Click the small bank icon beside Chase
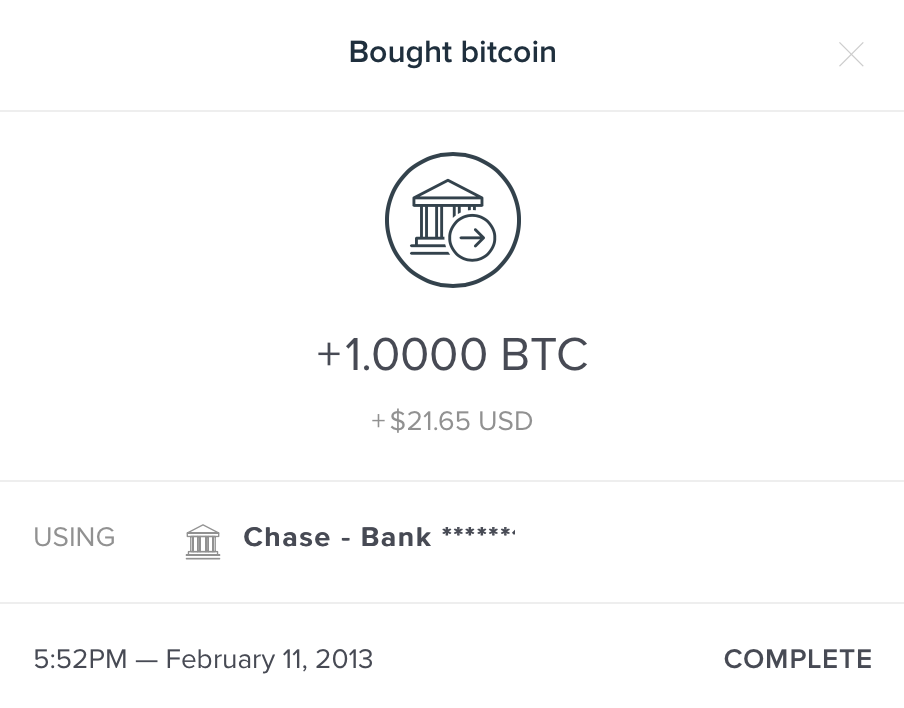This screenshot has width=904, height=708. pos(203,540)
